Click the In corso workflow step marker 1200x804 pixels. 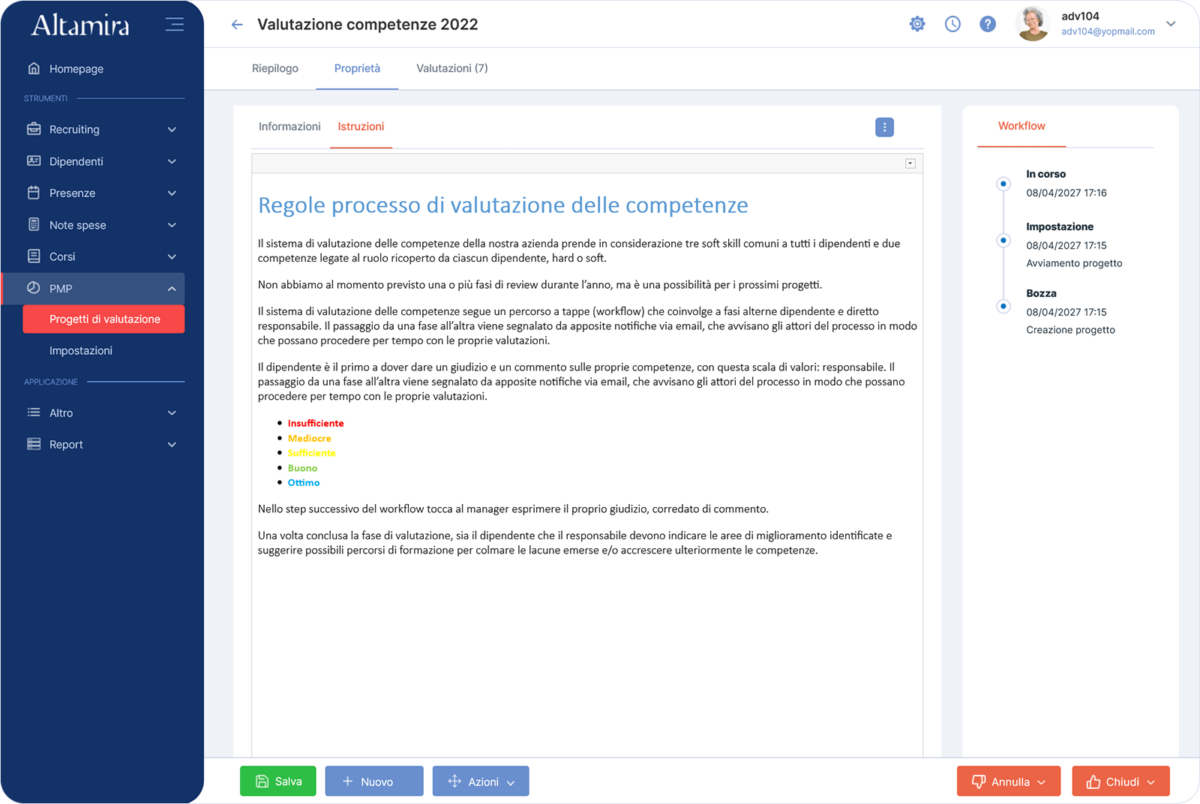coord(1003,184)
